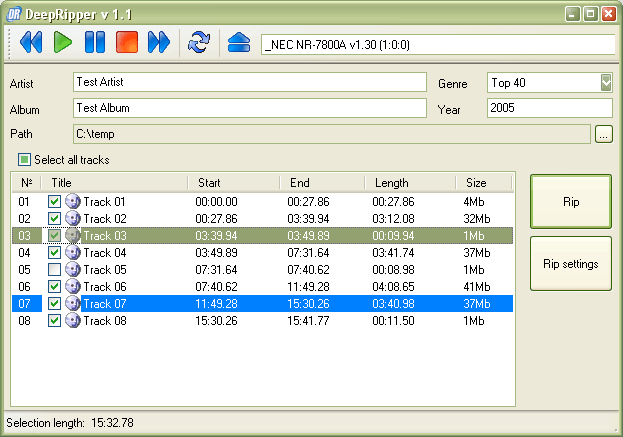Click into the Album field
Viewport: 623px width, 437px height.
click(250, 108)
